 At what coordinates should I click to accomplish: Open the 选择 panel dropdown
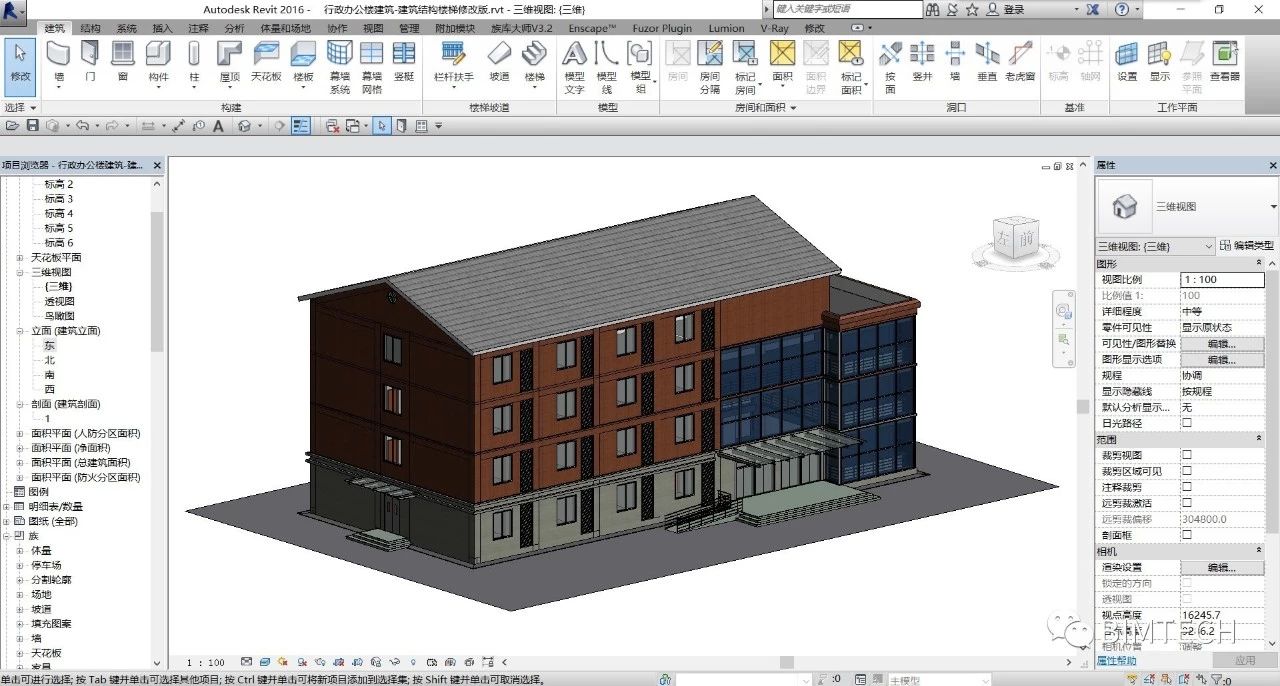pyautogui.click(x=20, y=107)
